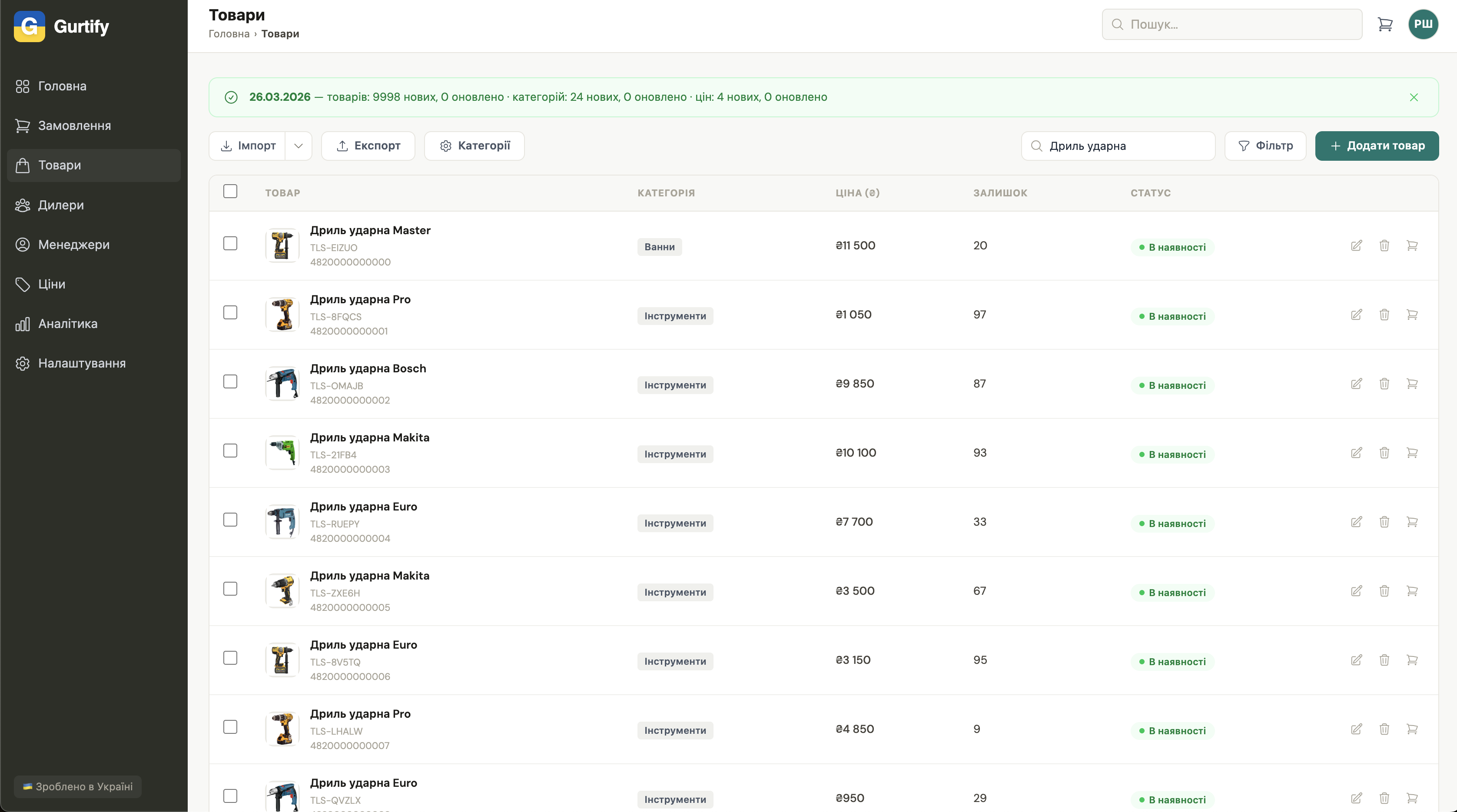Click edit icon for Дриль ударна Master
This screenshot has height=812, width=1457.
point(1356,245)
